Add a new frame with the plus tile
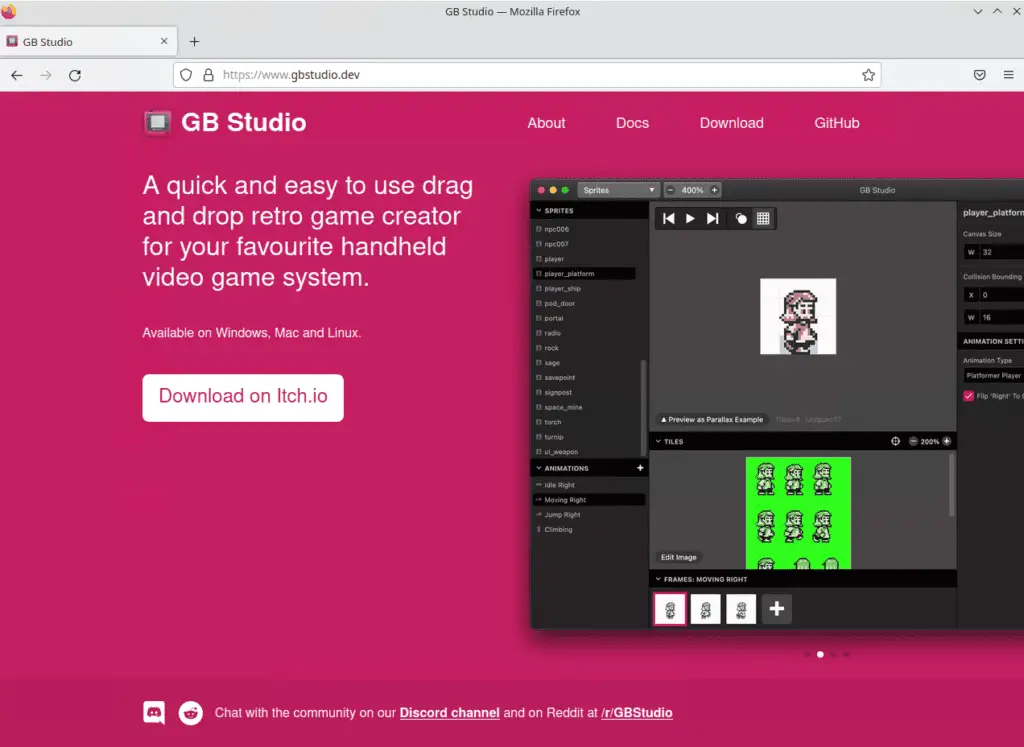This screenshot has height=747, width=1024. tap(776, 609)
